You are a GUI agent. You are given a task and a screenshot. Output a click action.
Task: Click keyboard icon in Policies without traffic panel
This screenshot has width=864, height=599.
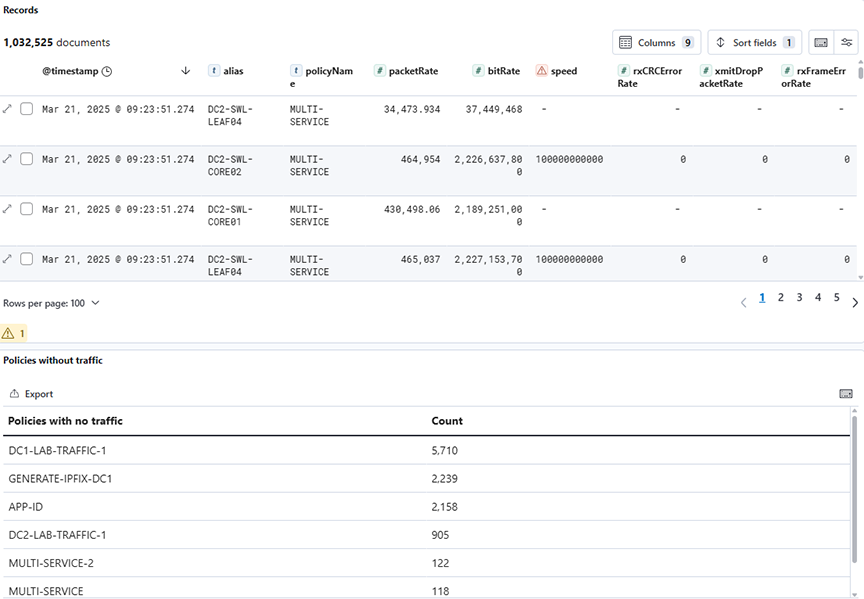(x=846, y=394)
